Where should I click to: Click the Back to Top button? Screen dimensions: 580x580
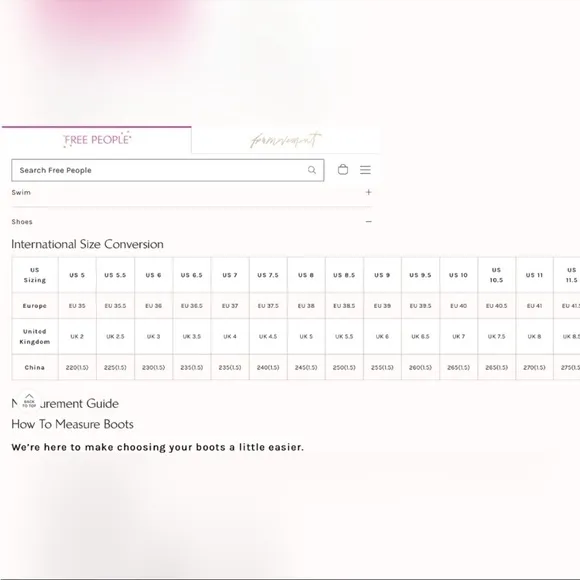[29, 401]
